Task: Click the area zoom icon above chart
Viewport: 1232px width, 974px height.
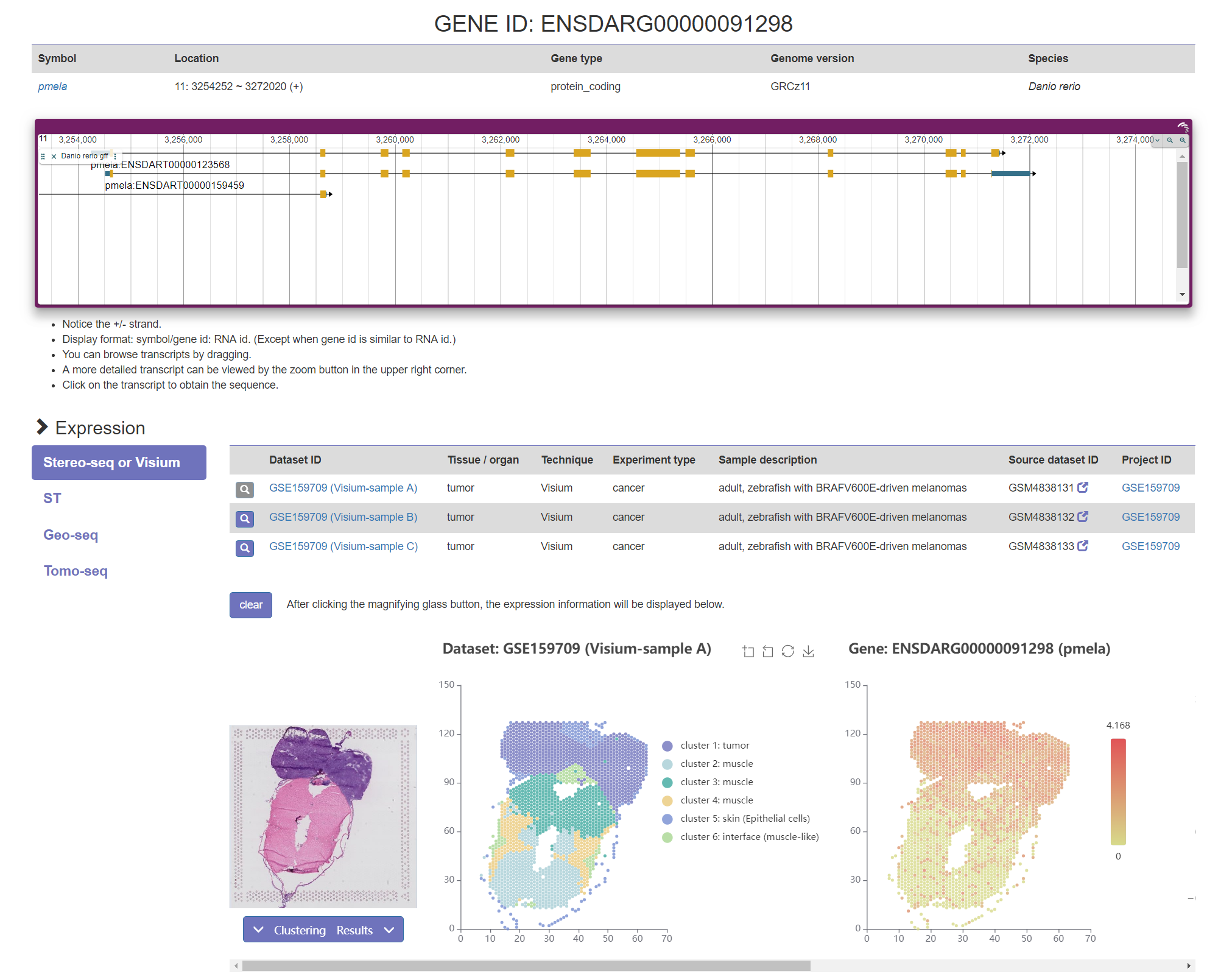Action: click(748, 652)
